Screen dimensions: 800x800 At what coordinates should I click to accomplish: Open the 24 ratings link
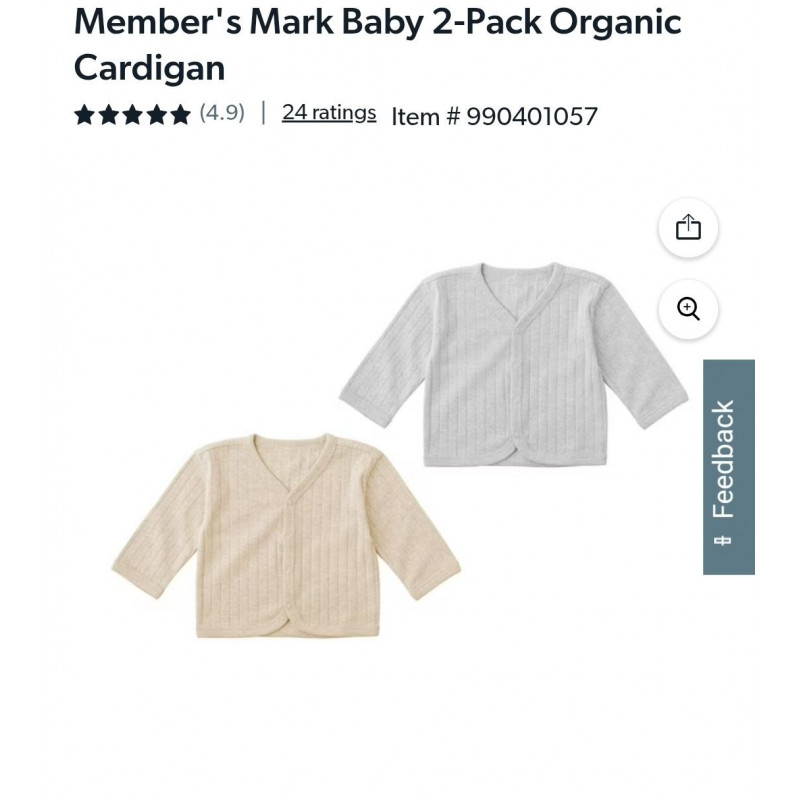[x=329, y=113]
